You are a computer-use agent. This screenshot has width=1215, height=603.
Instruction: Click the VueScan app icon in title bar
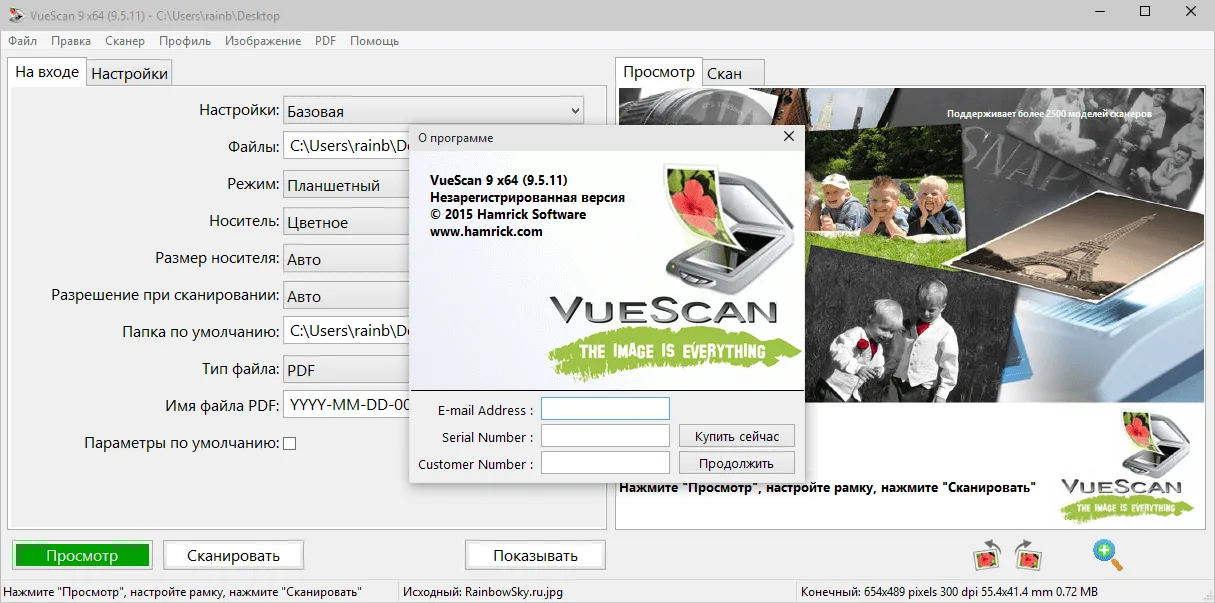[x=14, y=15]
